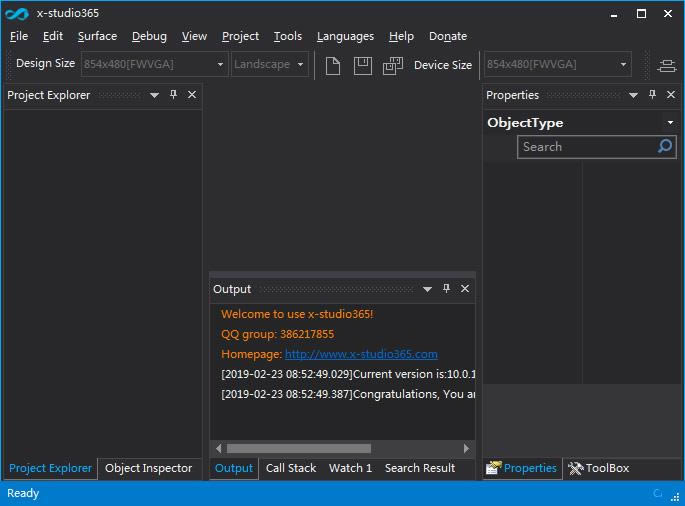Open the Project menu
Screen dimensions: 685x506
[x=240, y=36]
